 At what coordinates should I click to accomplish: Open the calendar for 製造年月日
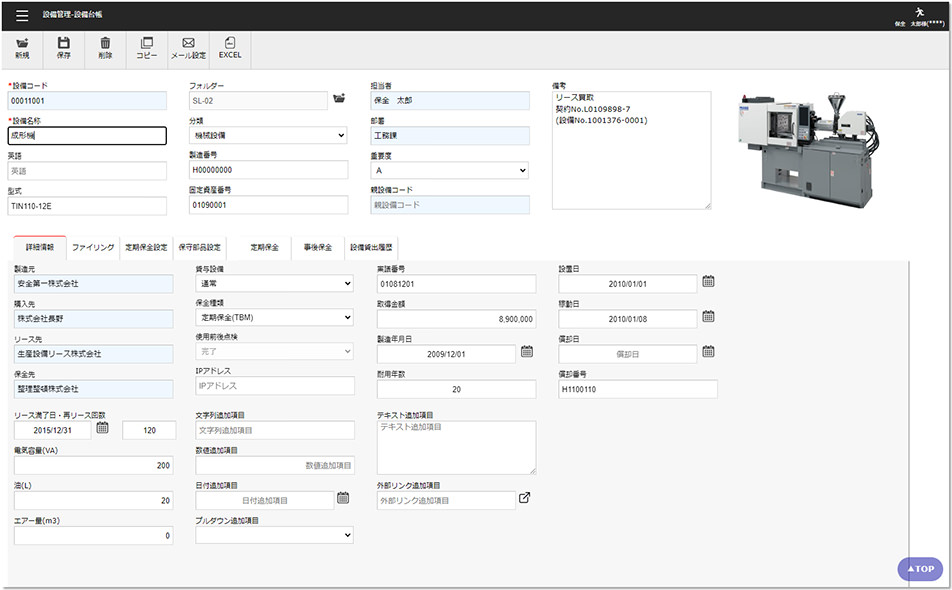click(527, 351)
